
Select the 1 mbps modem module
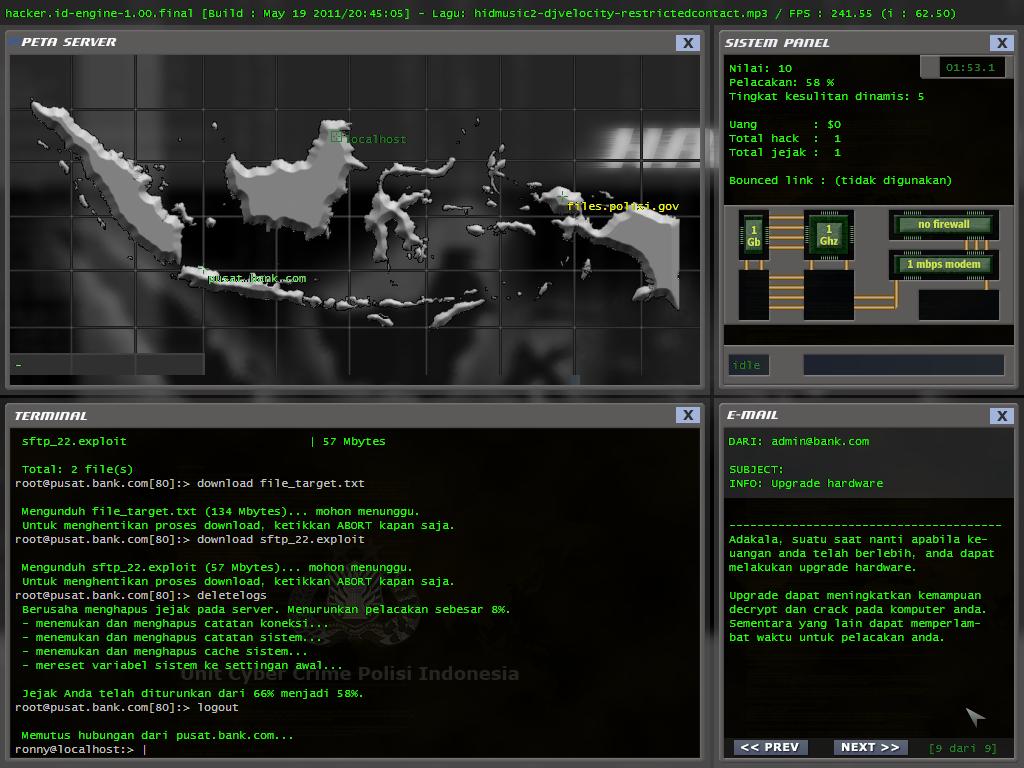[943, 265]
